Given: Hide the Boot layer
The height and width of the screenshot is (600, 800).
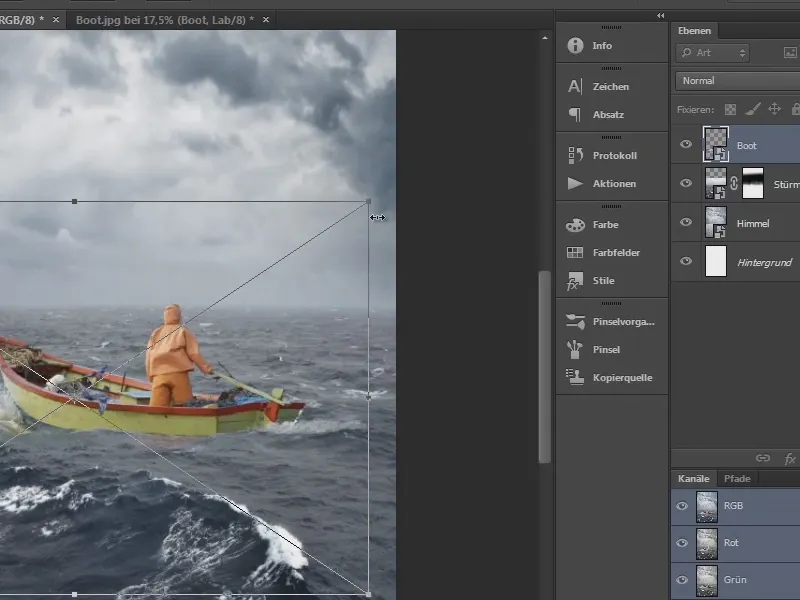Looking at the screenshot, I should (686, 144).
